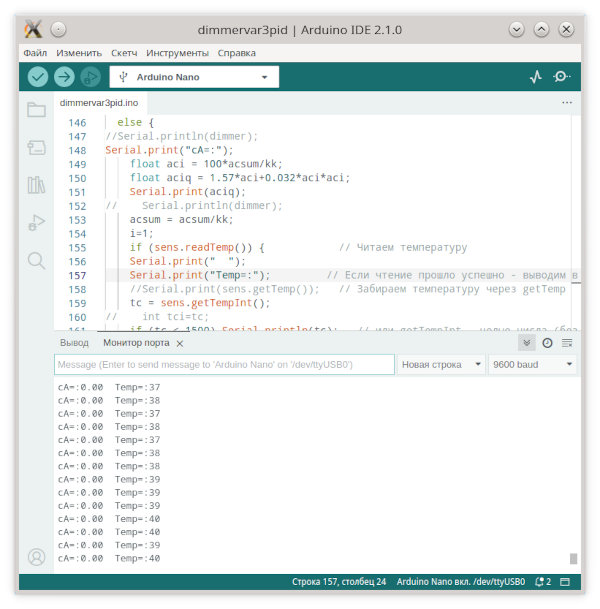
Task: Toggle the bottom panel from status bar
Action: tap(565, 581)
